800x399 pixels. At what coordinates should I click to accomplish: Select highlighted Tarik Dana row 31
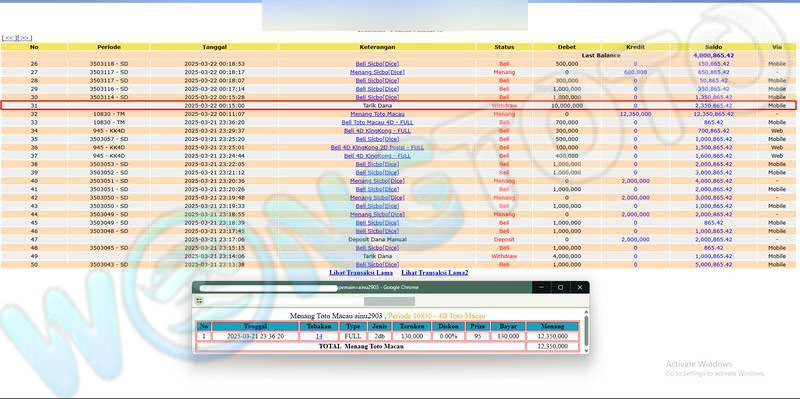coord(398,106)
